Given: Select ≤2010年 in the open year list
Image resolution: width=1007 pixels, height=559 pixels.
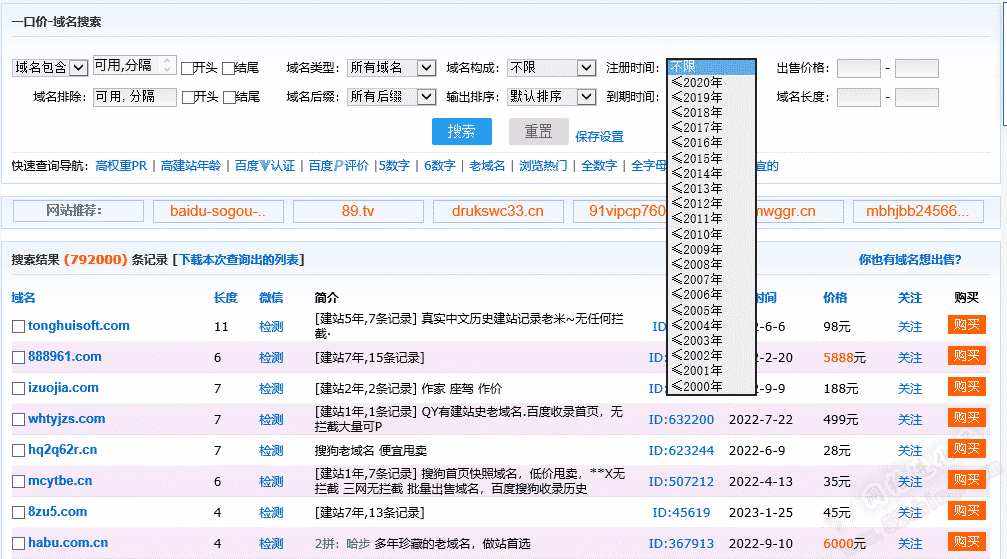Looking at the screenshot, I should tap(712, 235).
